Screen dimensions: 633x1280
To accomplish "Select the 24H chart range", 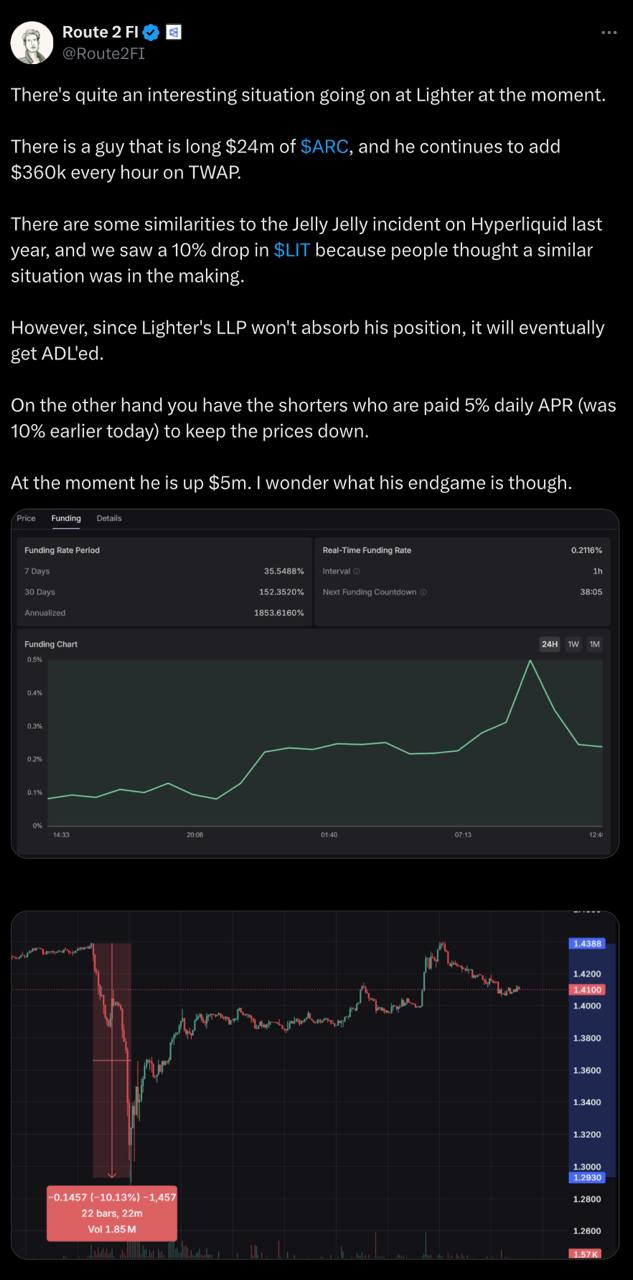I will [549, 644].
